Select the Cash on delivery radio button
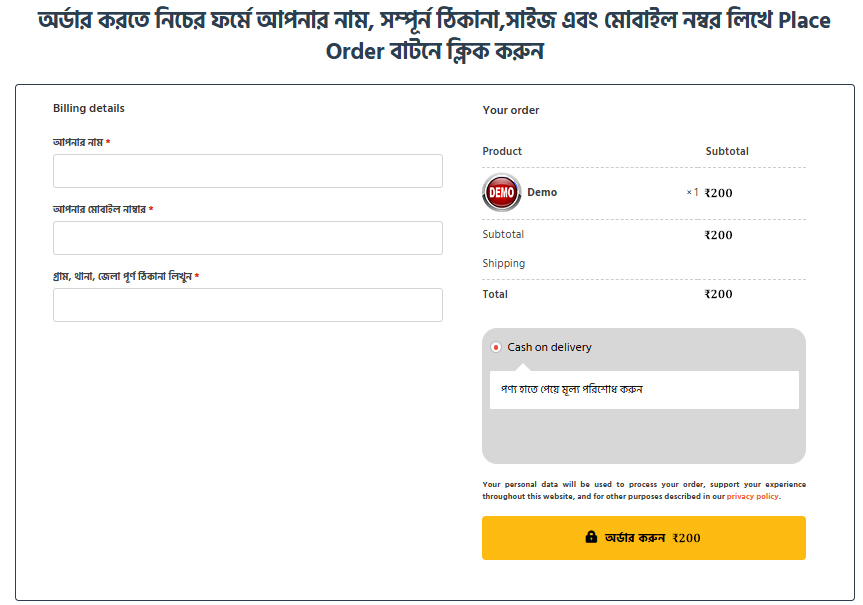Viewport: 863px width, 605px height. (x=496, y=347)
